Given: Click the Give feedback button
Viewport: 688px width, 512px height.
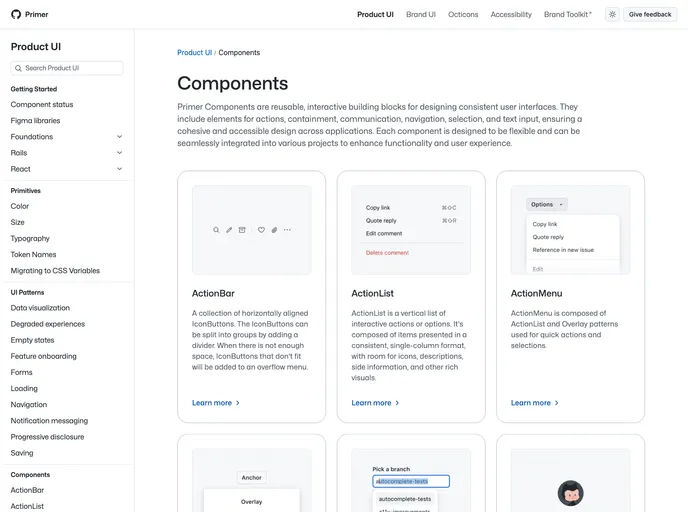Looking at the screenshot, I should pos(650,14).
